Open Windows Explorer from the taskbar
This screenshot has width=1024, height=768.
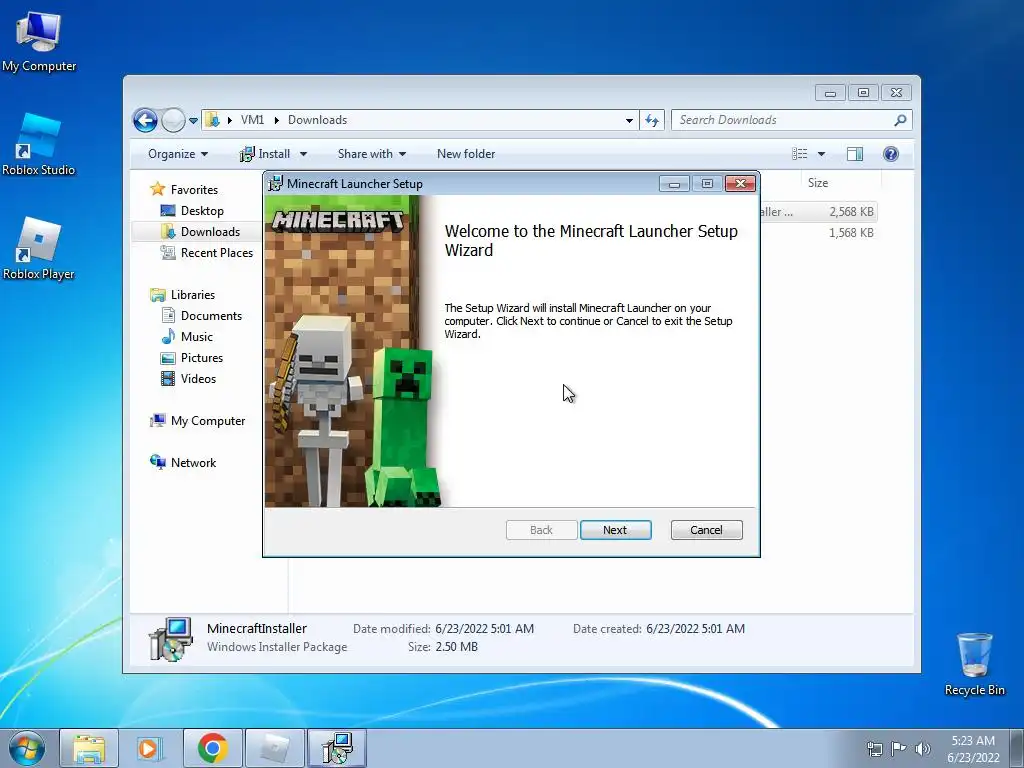coord(89,748)
